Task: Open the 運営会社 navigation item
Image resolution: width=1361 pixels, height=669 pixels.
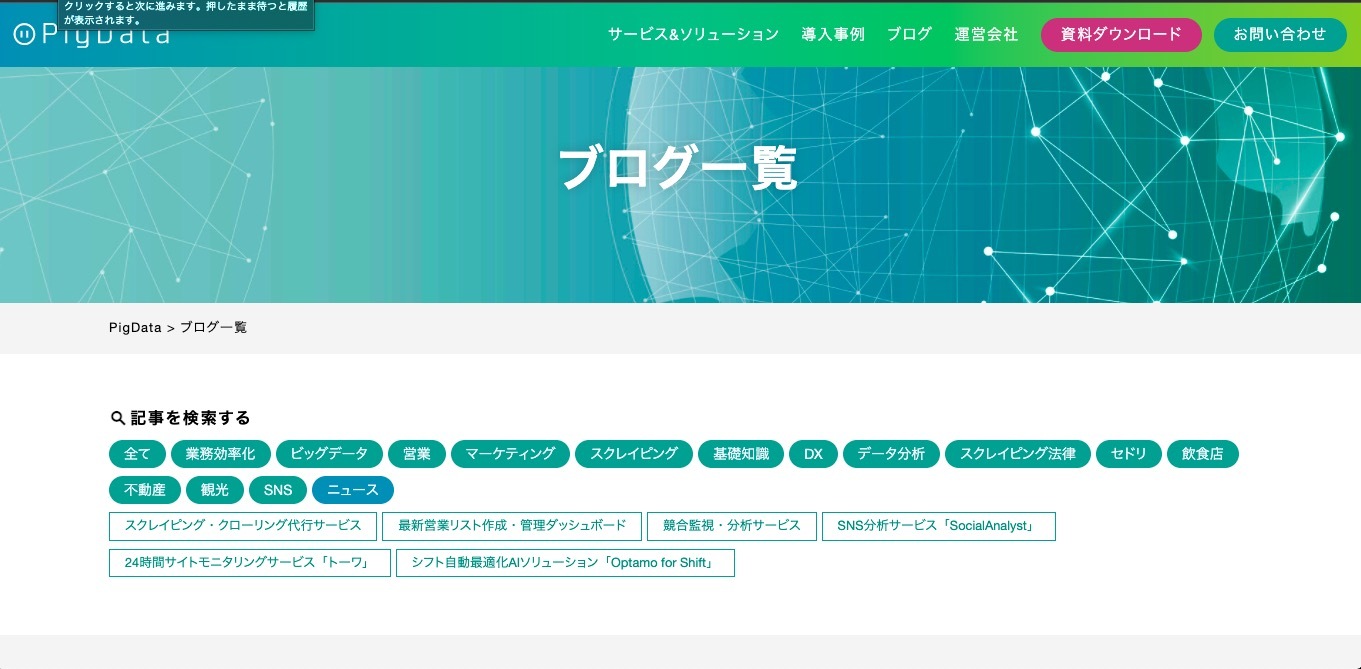Action: click(x=986, y=34)
